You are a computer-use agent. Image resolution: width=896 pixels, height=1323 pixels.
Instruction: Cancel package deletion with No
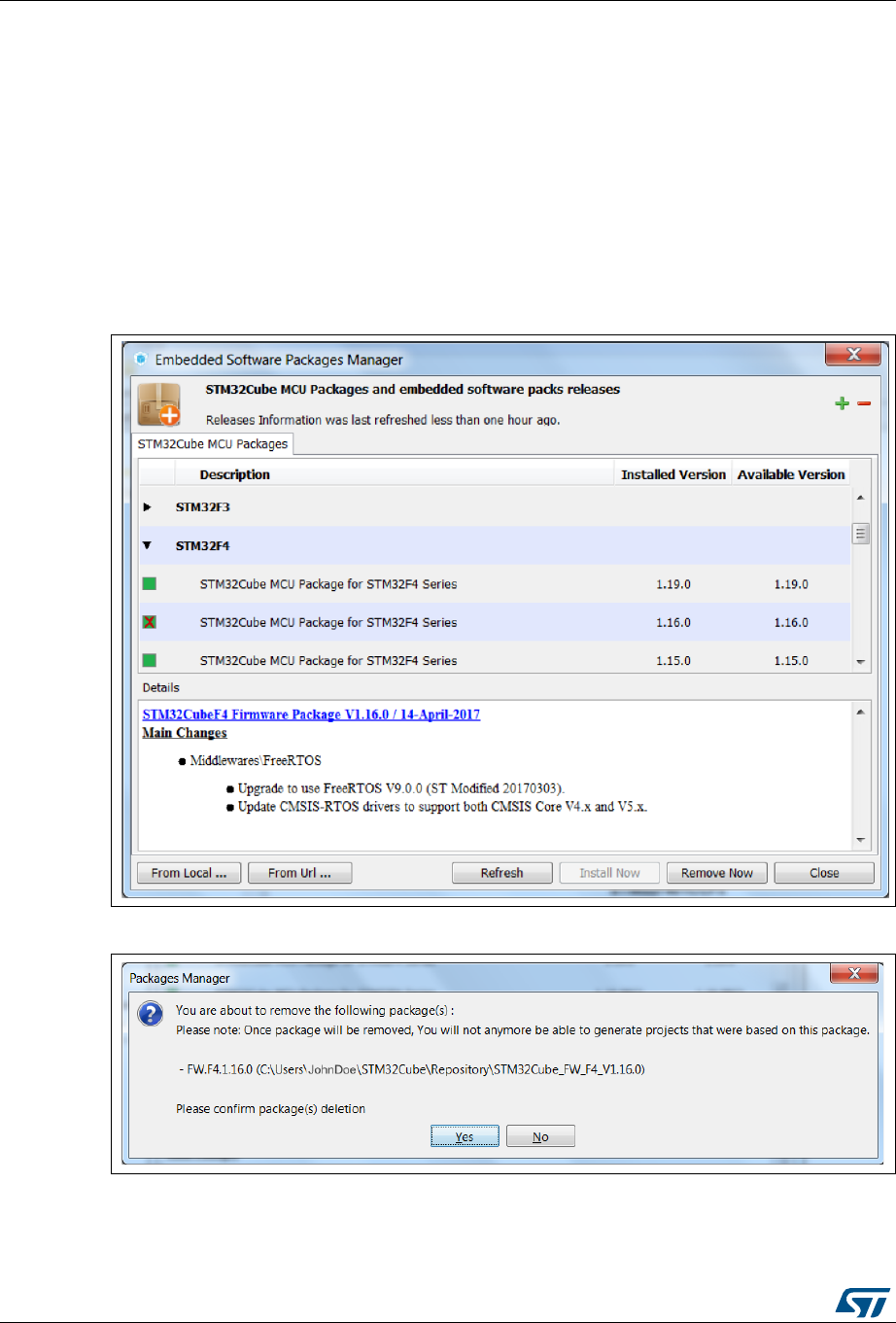pyautogui.click(x=540, y=1136)
